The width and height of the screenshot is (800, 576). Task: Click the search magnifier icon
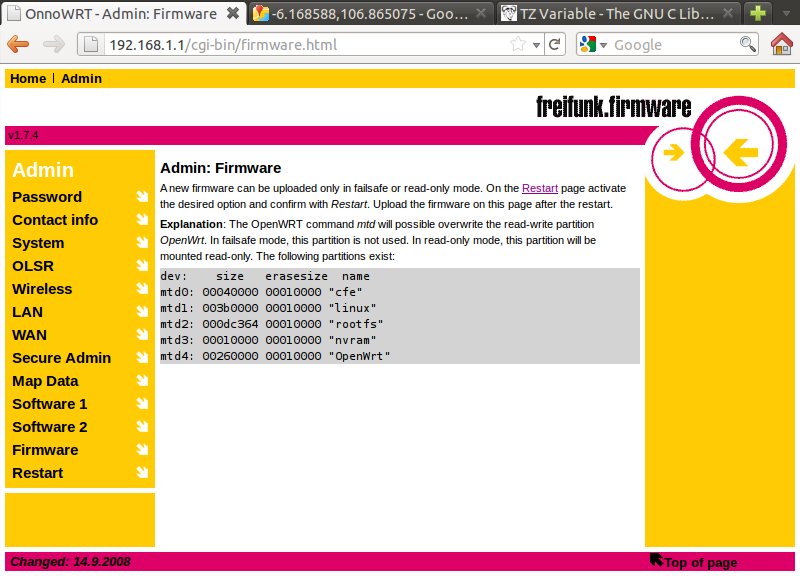747,45
